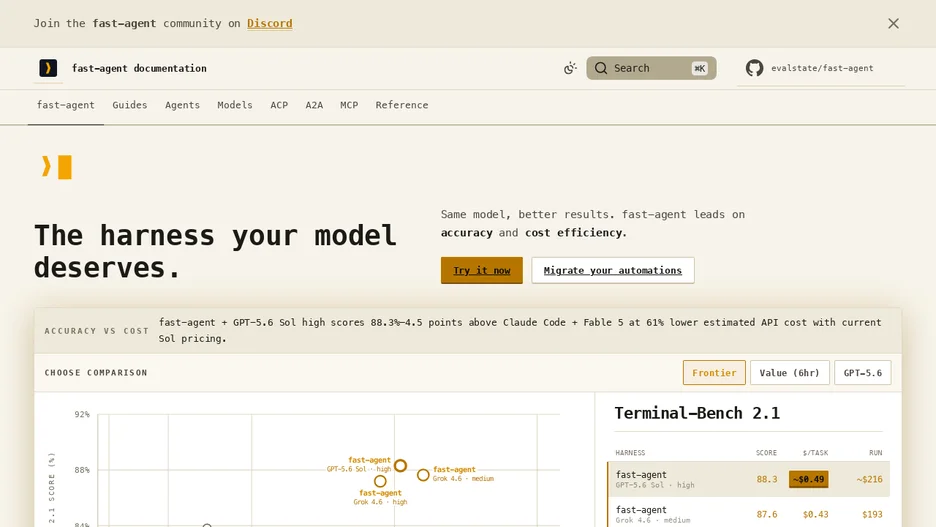Select the Value (6hr) comparison
The height and width of the screenshot is (527, 936).
point(789,372)
